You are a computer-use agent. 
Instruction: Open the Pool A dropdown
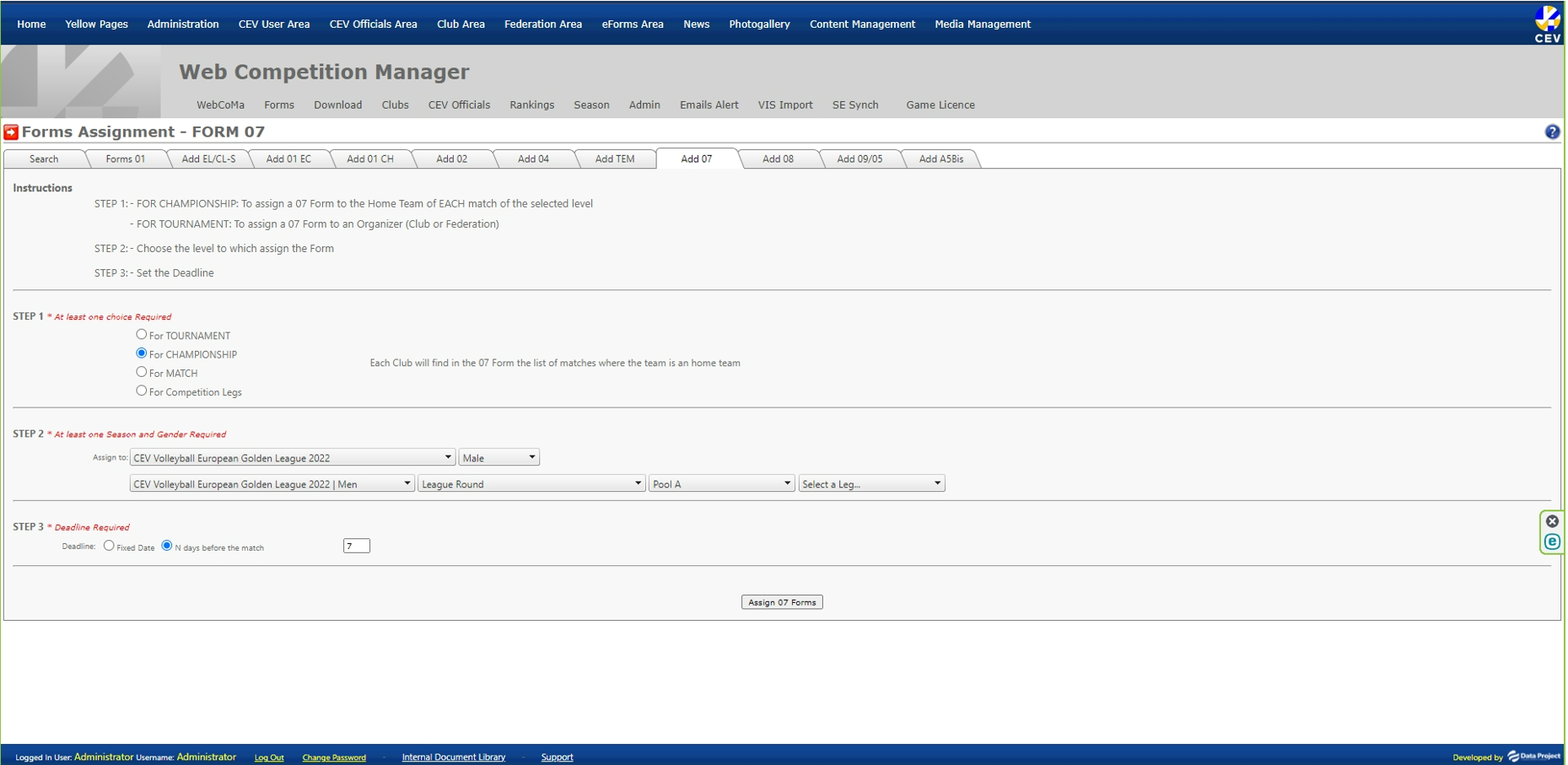[x=722, y=484]
